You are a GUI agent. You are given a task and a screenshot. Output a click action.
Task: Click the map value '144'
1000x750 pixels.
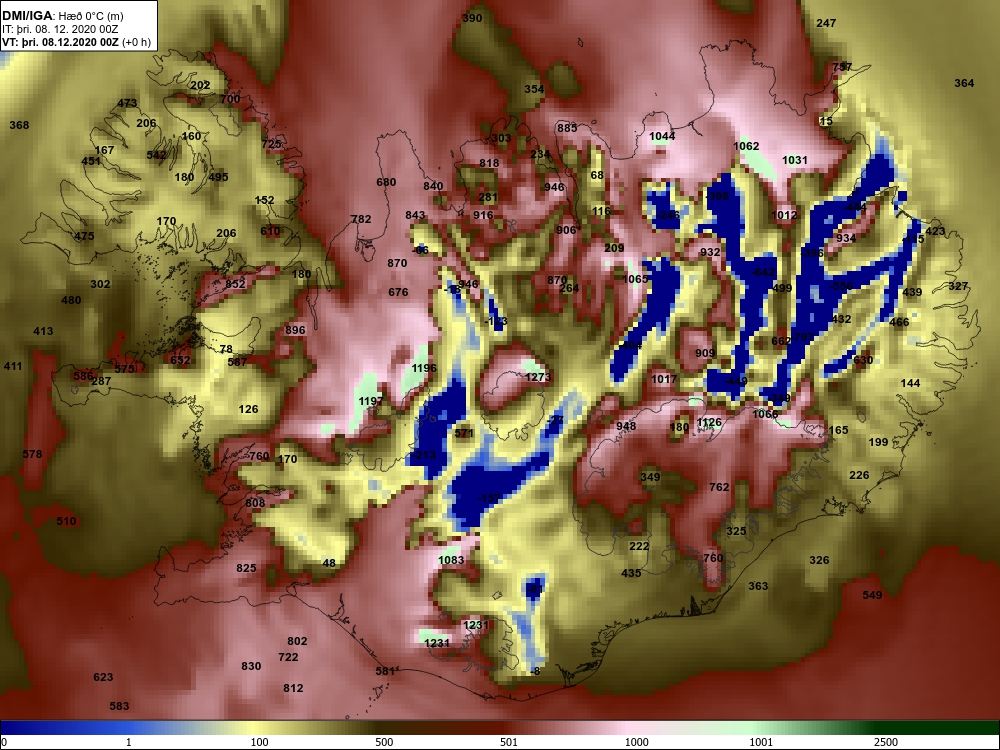[x=911, y=383]
